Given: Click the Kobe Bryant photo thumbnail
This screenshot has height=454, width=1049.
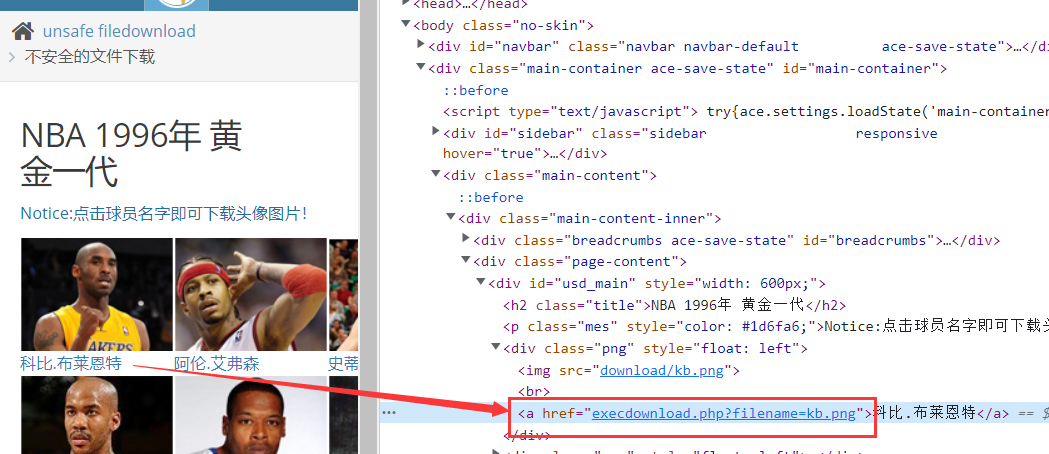Looking at the screenshot, I should (x=96, y=294).
